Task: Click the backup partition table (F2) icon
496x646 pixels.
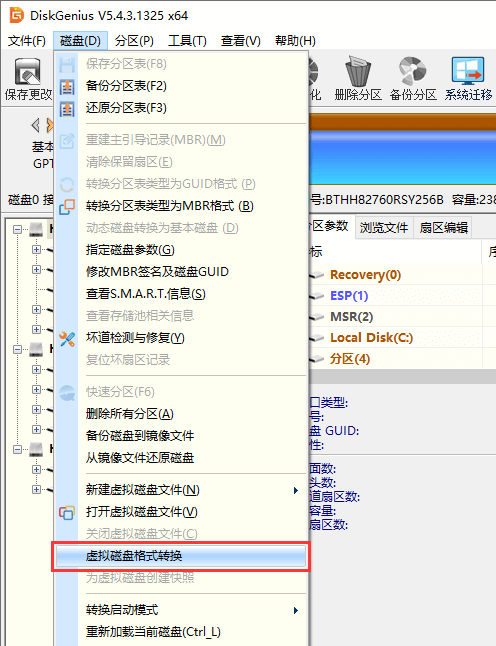Action: click(x=67, y=87)
